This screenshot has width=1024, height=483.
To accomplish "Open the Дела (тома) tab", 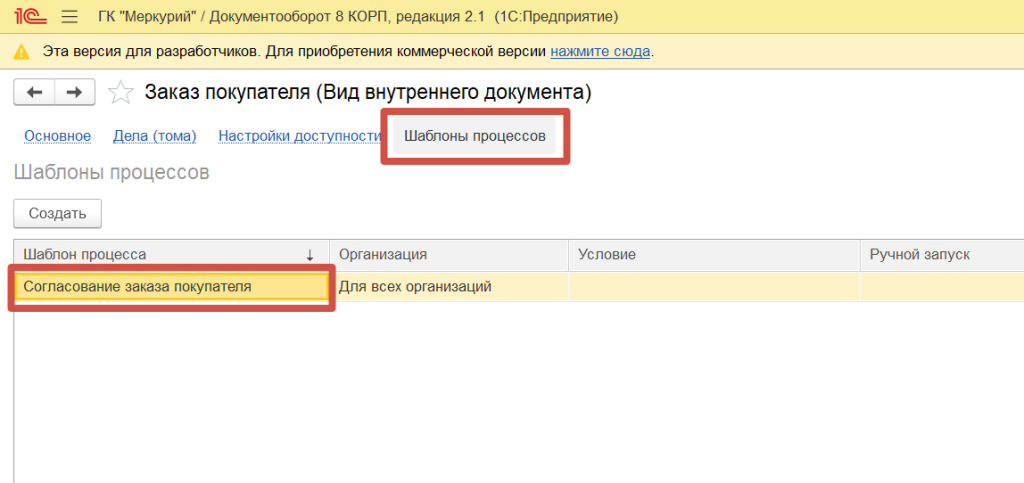I will click(154, 136).
